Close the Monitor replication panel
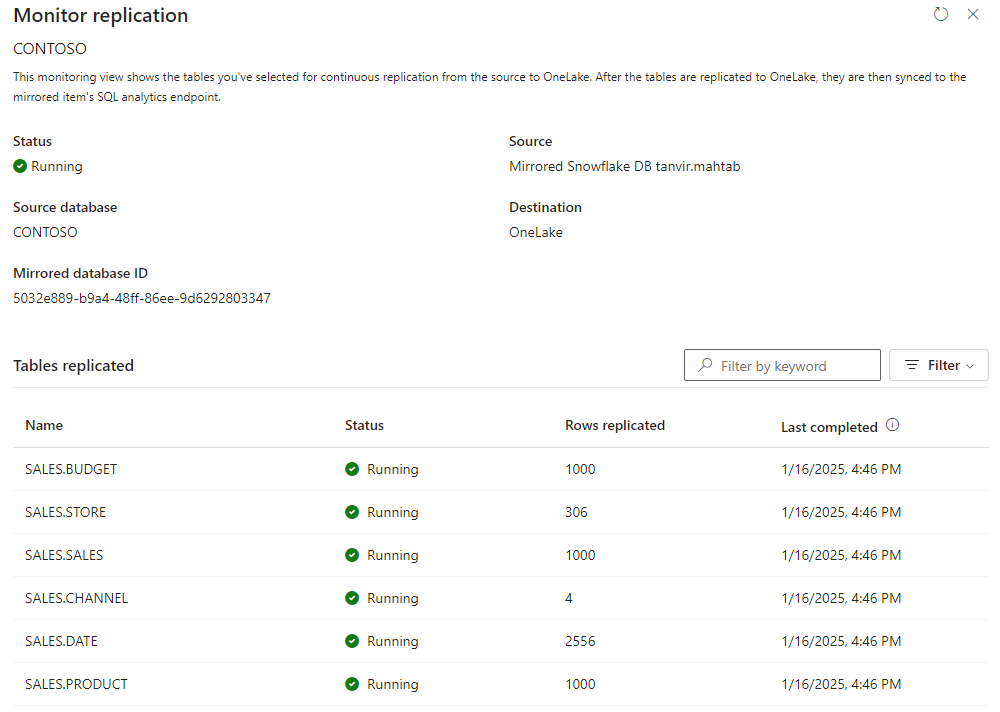Image resolution: width=1000 pixels, height=712 pixels. pos(973,14)
